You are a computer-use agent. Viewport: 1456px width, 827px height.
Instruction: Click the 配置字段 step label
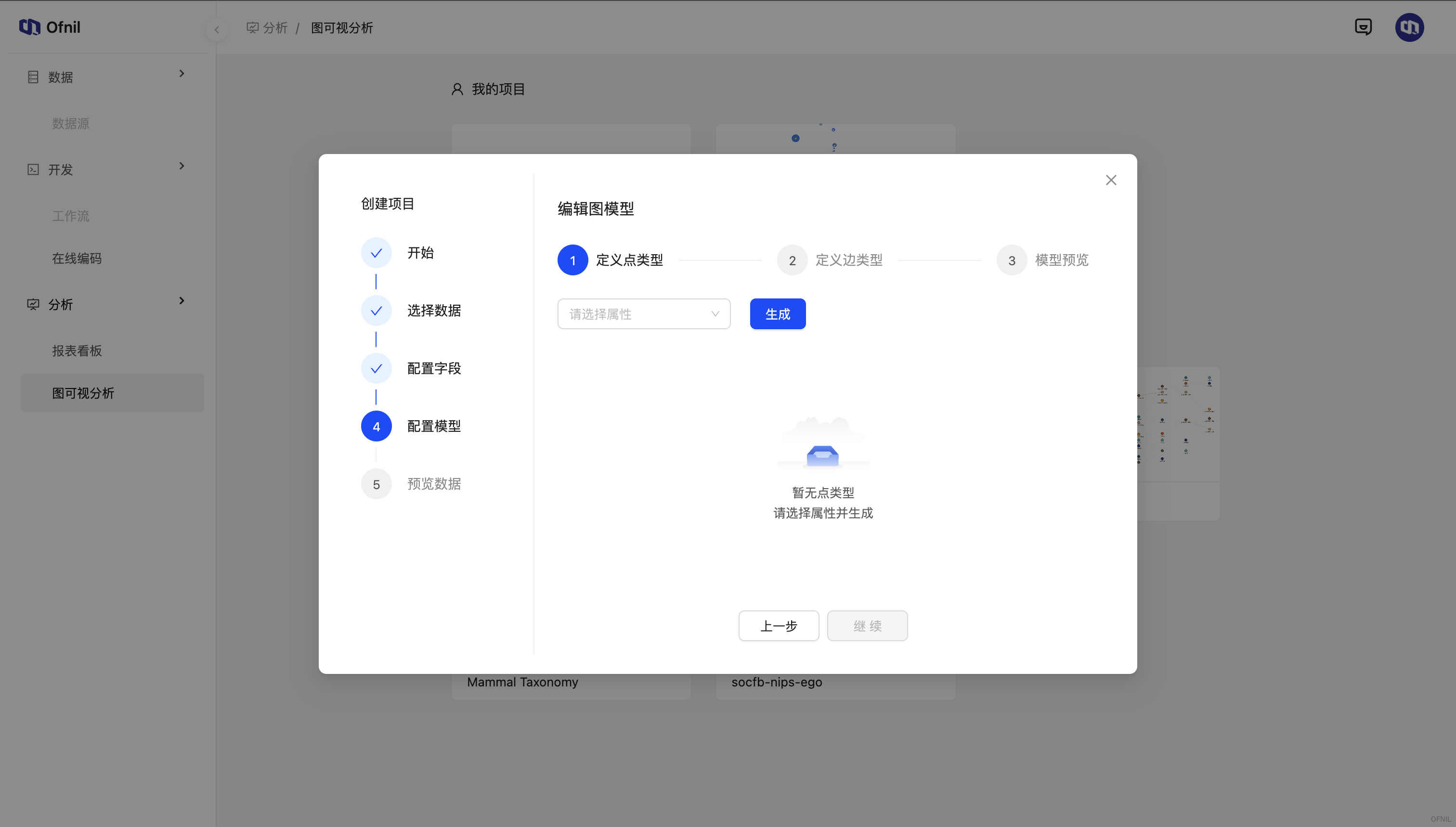point(434,369)
